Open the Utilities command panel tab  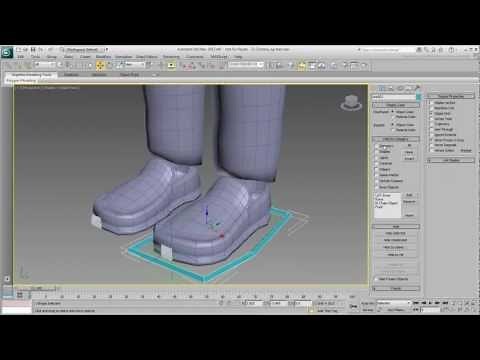[x=417, y=88]
